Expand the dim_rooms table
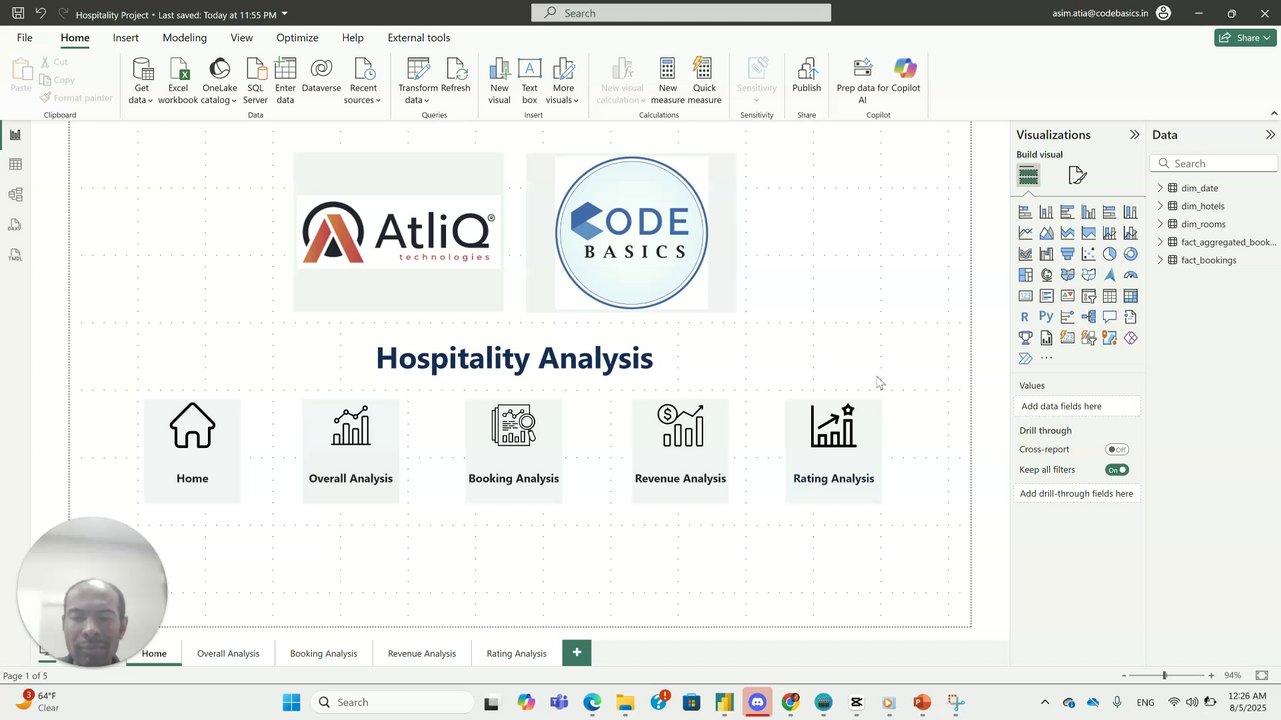The image size is (1281, 720). tap(1160, 224)
